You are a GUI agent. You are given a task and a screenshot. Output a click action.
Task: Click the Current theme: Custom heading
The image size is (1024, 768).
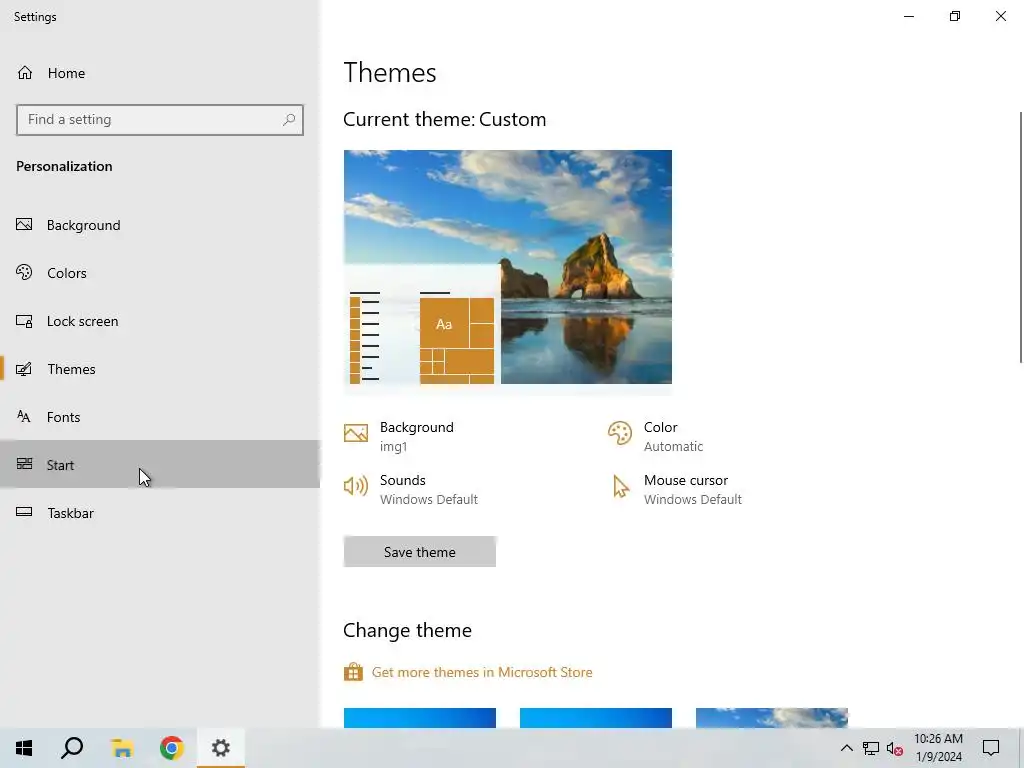pyautogui.click(x=445, y=120)
